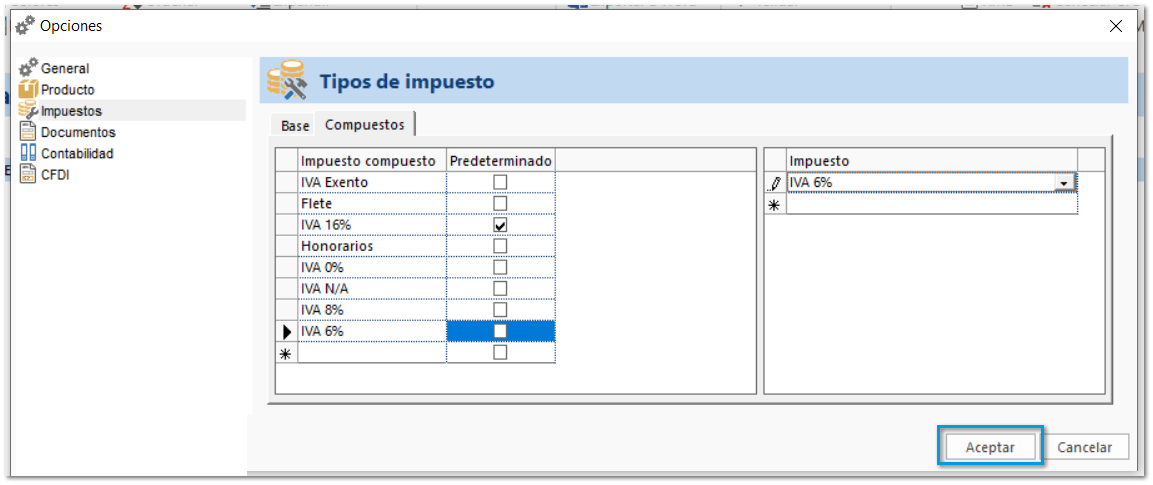The height and width of the screenshot is (485, 1153).
Task: Enable Predeterminado for IVA 8%
Action: click(500, 310)
